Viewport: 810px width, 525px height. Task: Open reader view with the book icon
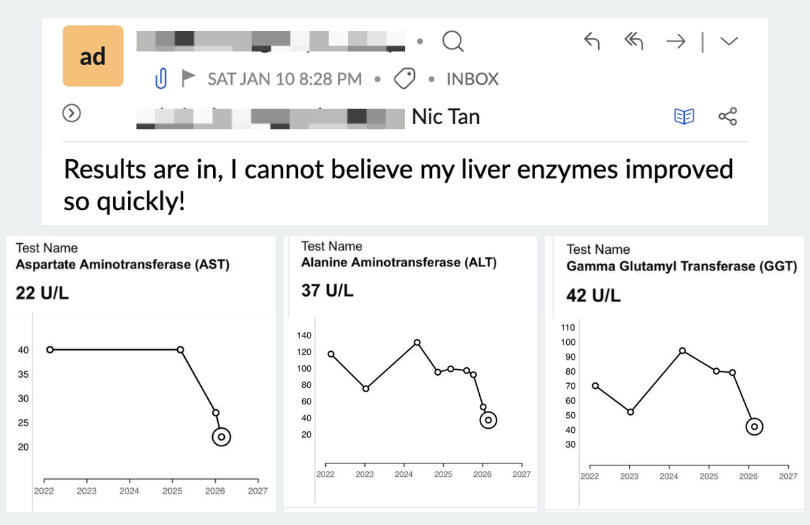pyautogui.click(x=684, y=117)
